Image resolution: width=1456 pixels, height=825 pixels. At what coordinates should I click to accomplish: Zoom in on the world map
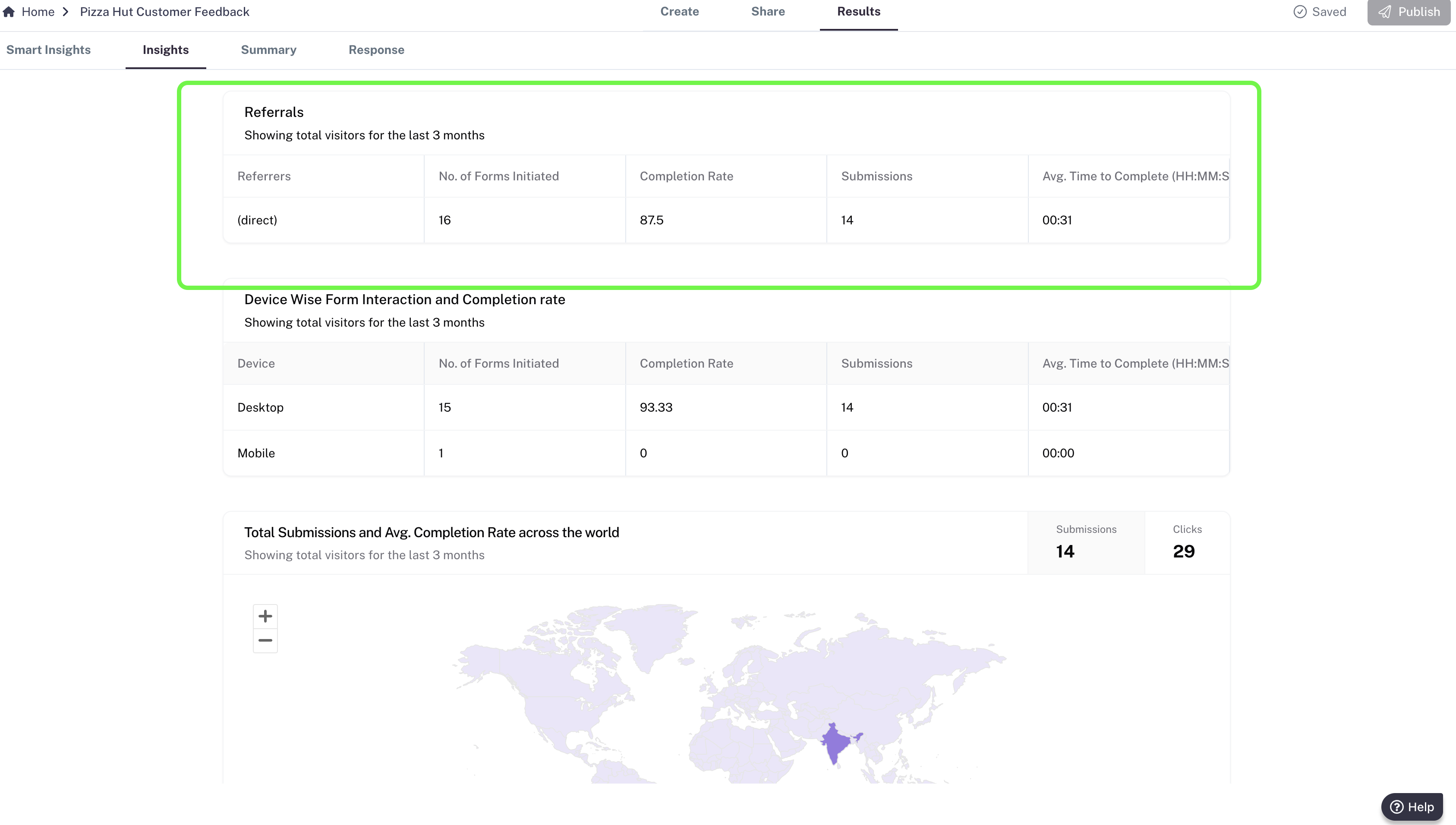pos(265,616)
